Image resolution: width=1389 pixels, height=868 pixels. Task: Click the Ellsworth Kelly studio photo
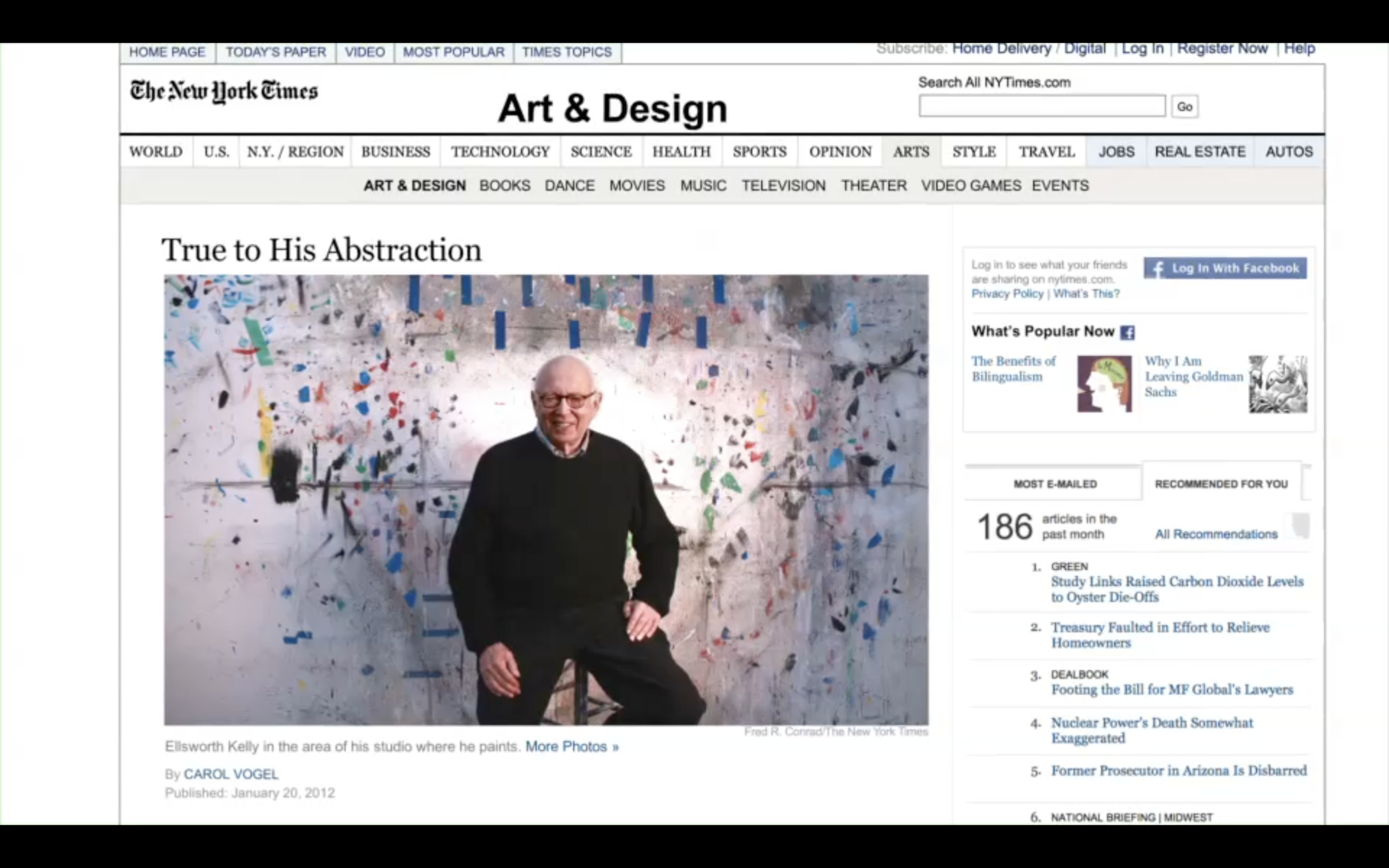tap(546, 499)
